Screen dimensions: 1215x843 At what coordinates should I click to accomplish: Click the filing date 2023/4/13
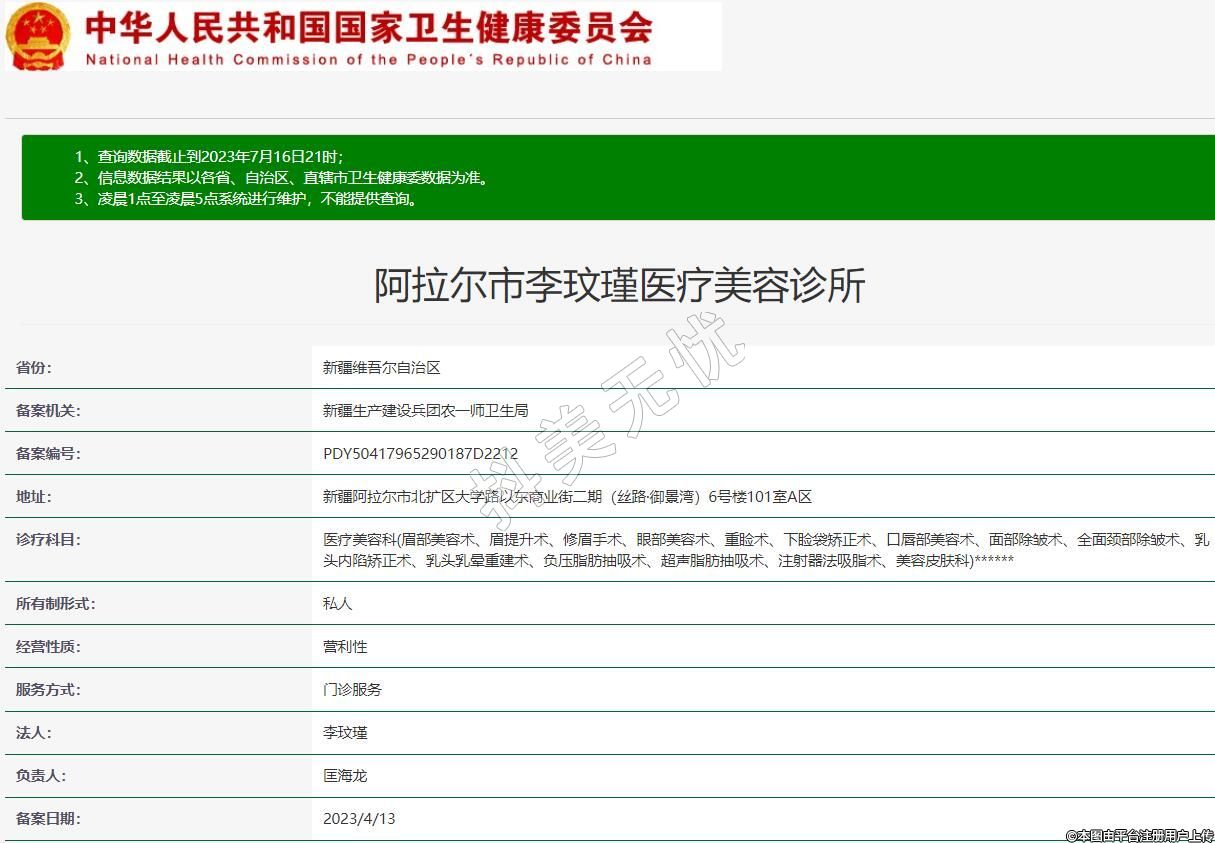pyautogui.click(x=359, y=819)
